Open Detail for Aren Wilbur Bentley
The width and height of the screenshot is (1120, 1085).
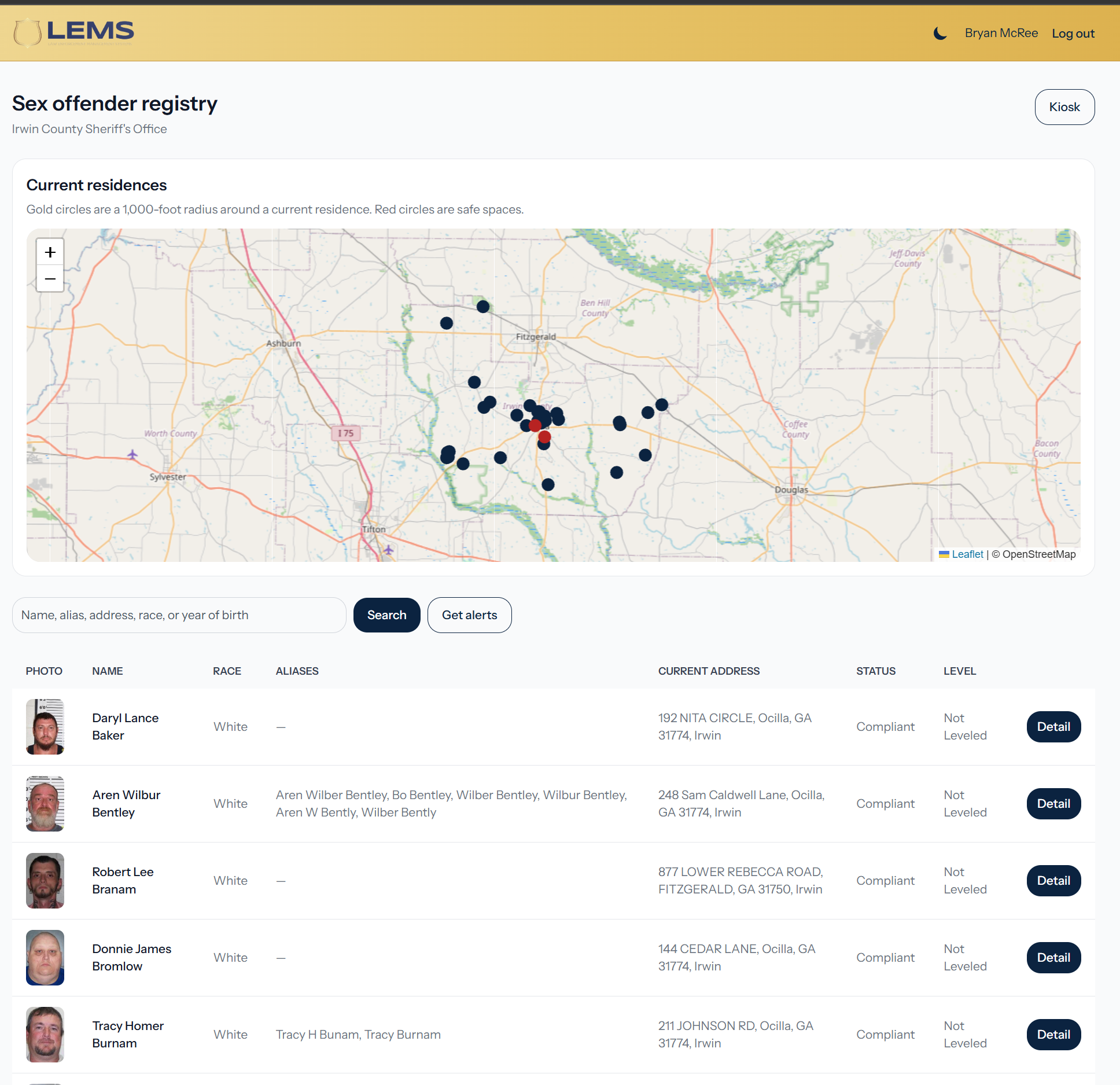pos(1053,804)
